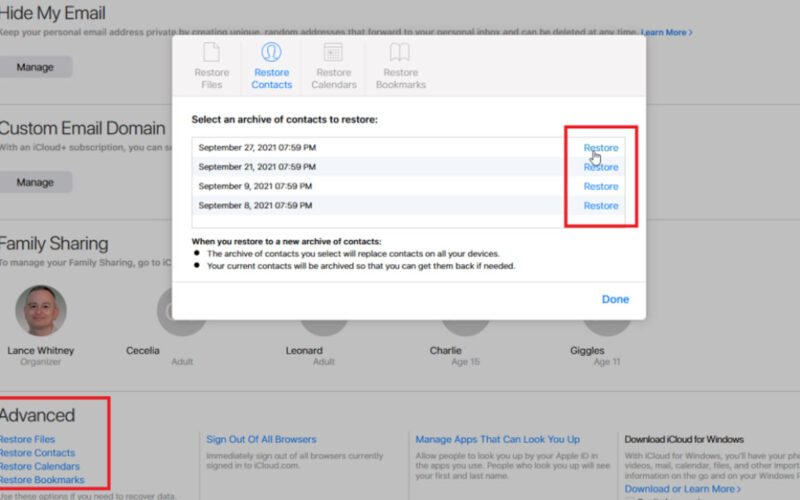
Task: Click Advanced section heading
Action: point(37,415)
